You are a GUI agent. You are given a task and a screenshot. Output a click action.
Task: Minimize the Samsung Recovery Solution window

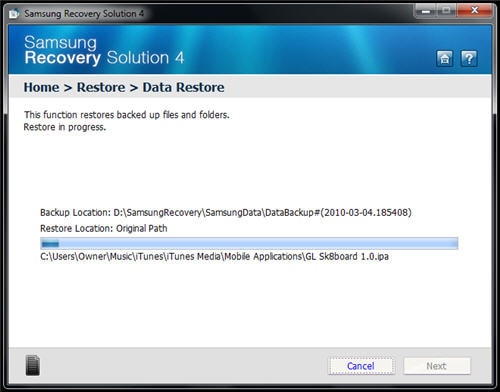click(425, 11)
